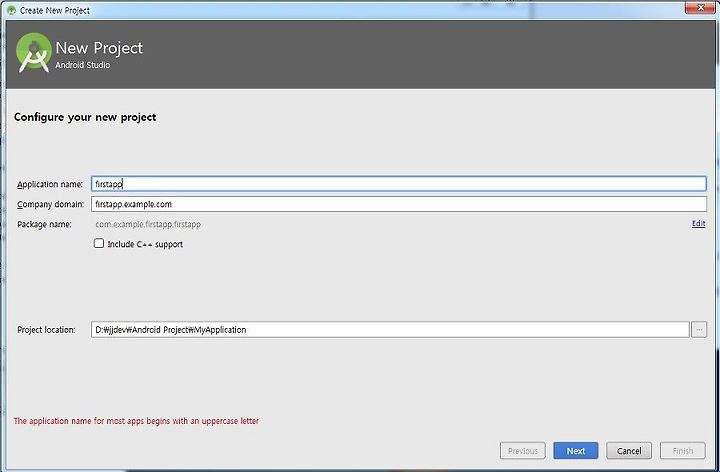Screen dimensions: 720x472
Task: Click the Next button
Action: 575,450
